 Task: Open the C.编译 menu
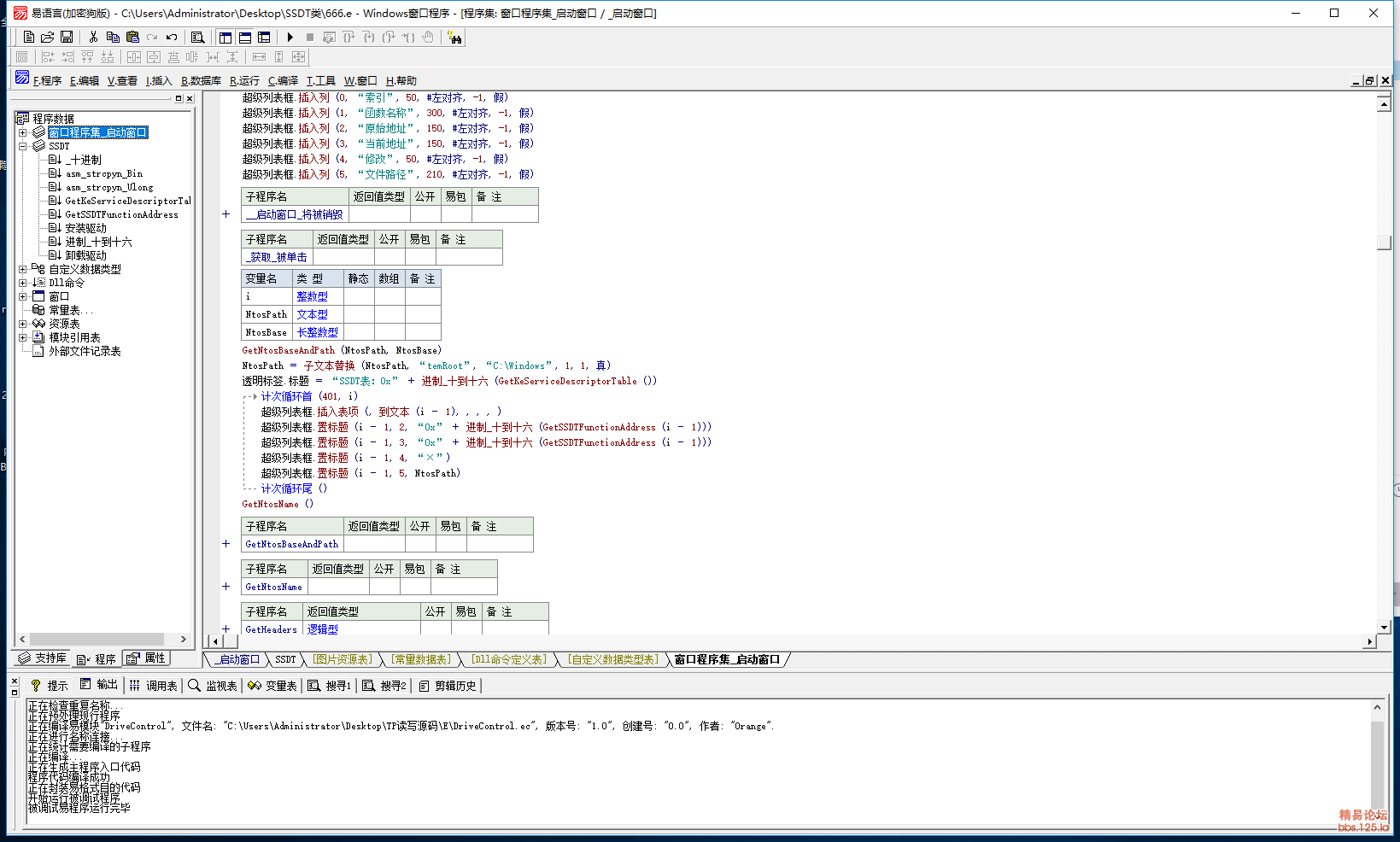[283, 81]
